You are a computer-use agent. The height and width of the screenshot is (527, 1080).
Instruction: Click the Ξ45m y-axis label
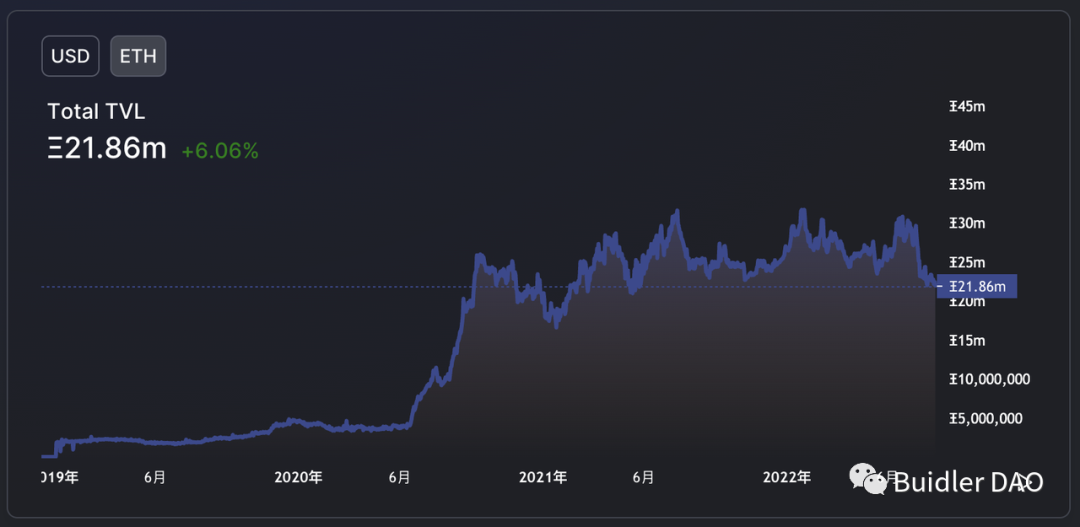point(967,107)
